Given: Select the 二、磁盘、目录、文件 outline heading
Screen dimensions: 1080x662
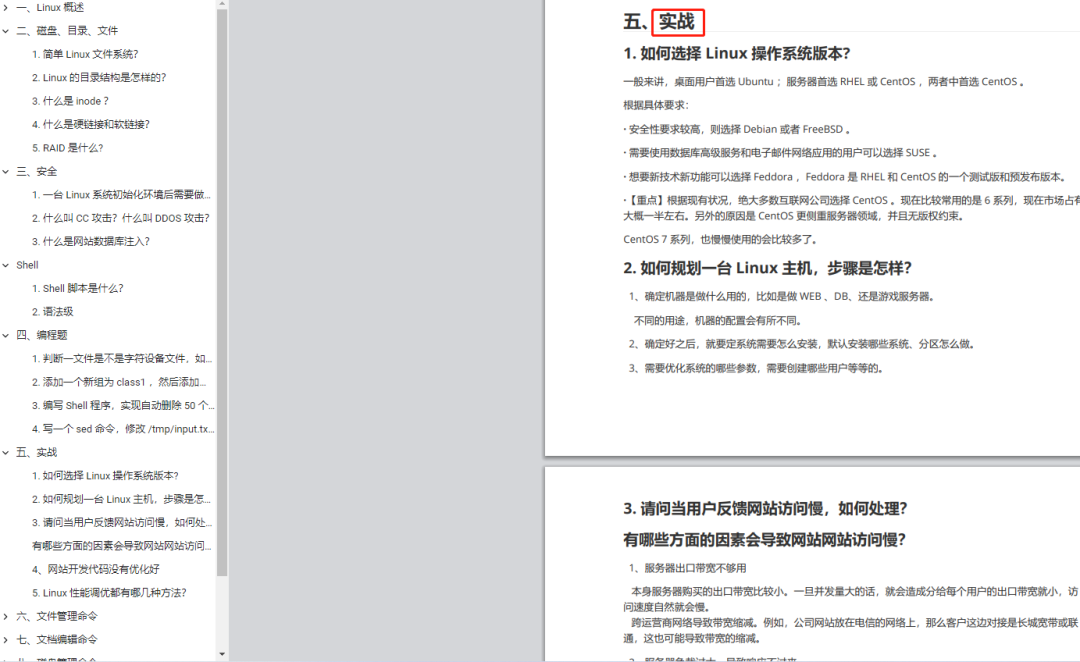Looking at the screenshot, I should point(68,31).
